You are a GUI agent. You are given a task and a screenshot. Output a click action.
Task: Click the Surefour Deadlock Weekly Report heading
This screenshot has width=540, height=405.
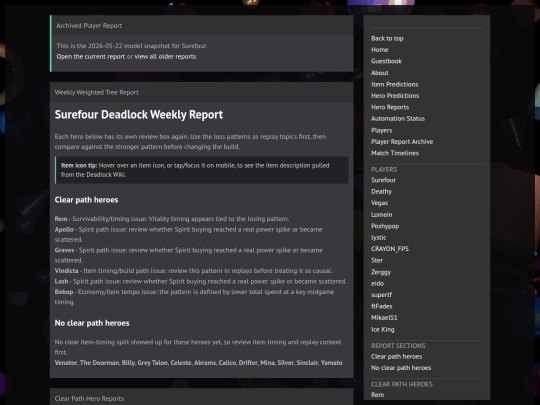(x=139, y=114)
